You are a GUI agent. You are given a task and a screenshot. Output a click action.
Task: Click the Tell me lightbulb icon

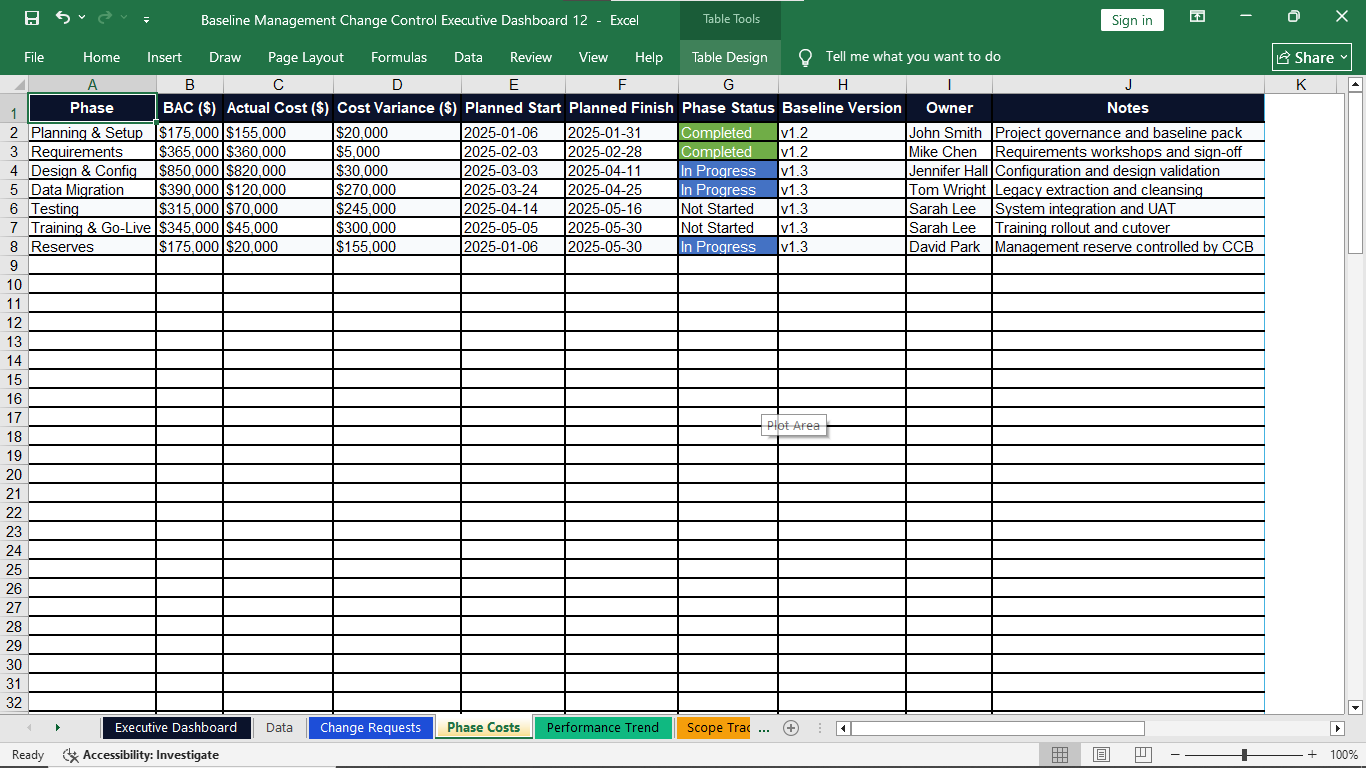(805, 57)
